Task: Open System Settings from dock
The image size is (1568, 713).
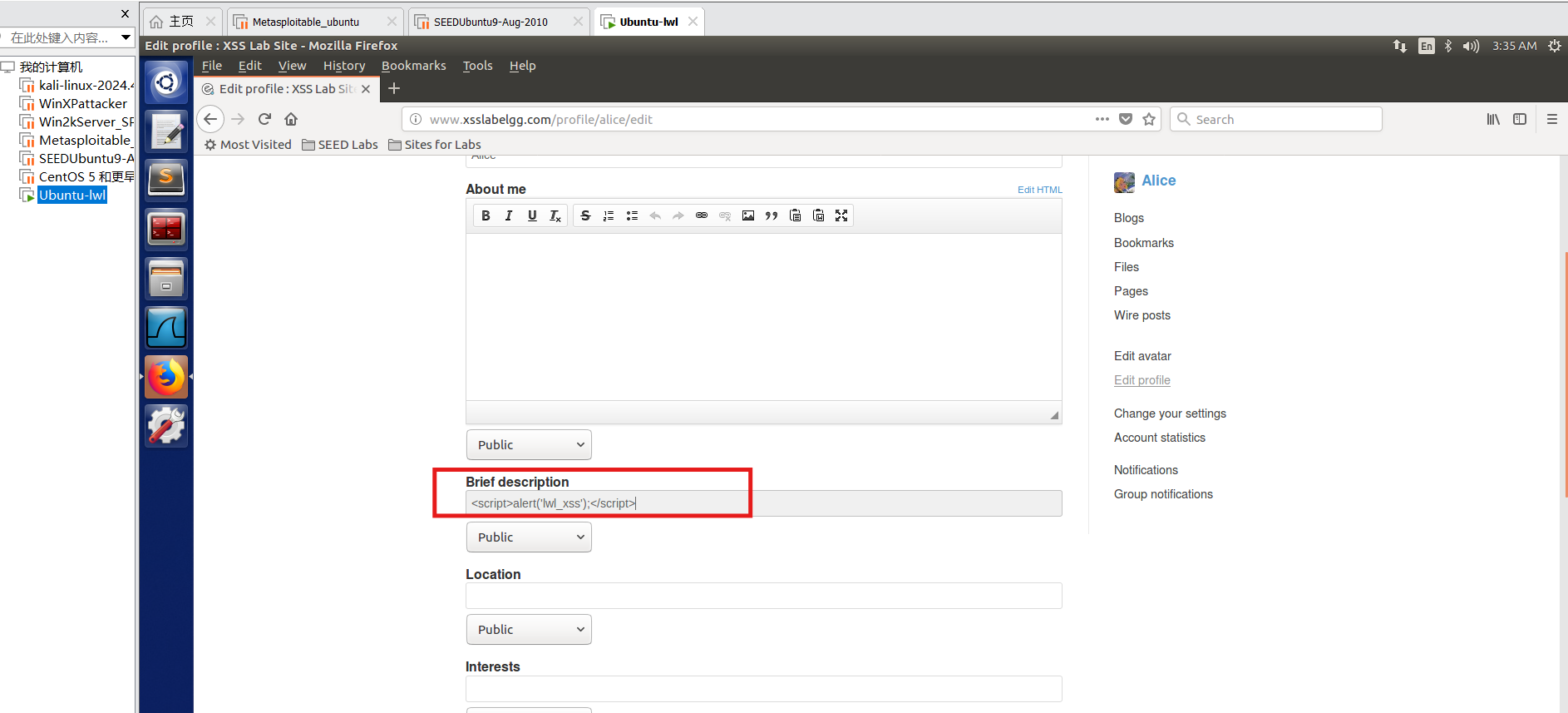Action: pyautogui.click(x=166, y=426)
